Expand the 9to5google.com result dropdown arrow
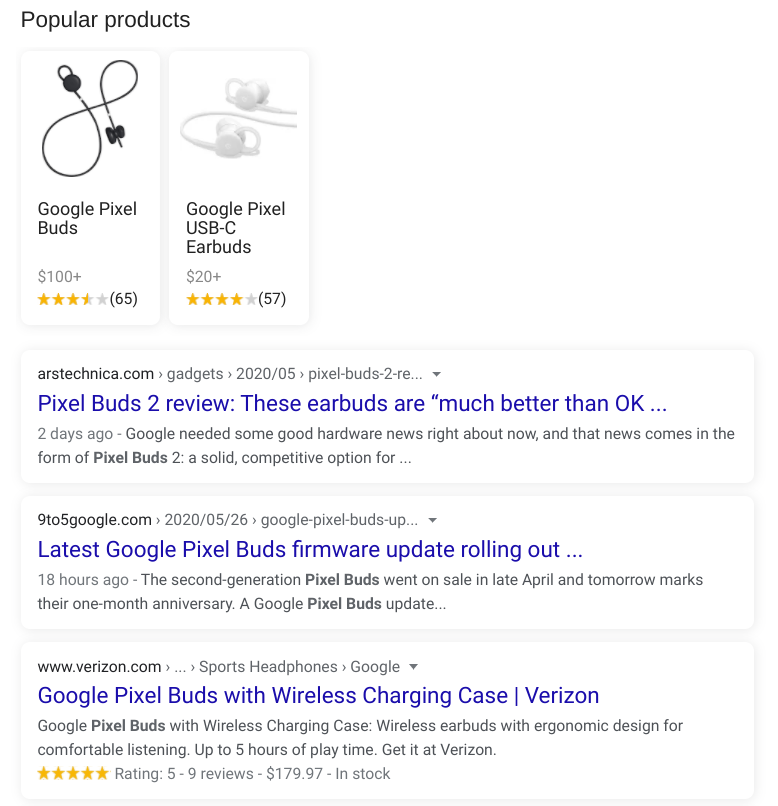This screenshot has height=806, width=778. pos(433,520)
